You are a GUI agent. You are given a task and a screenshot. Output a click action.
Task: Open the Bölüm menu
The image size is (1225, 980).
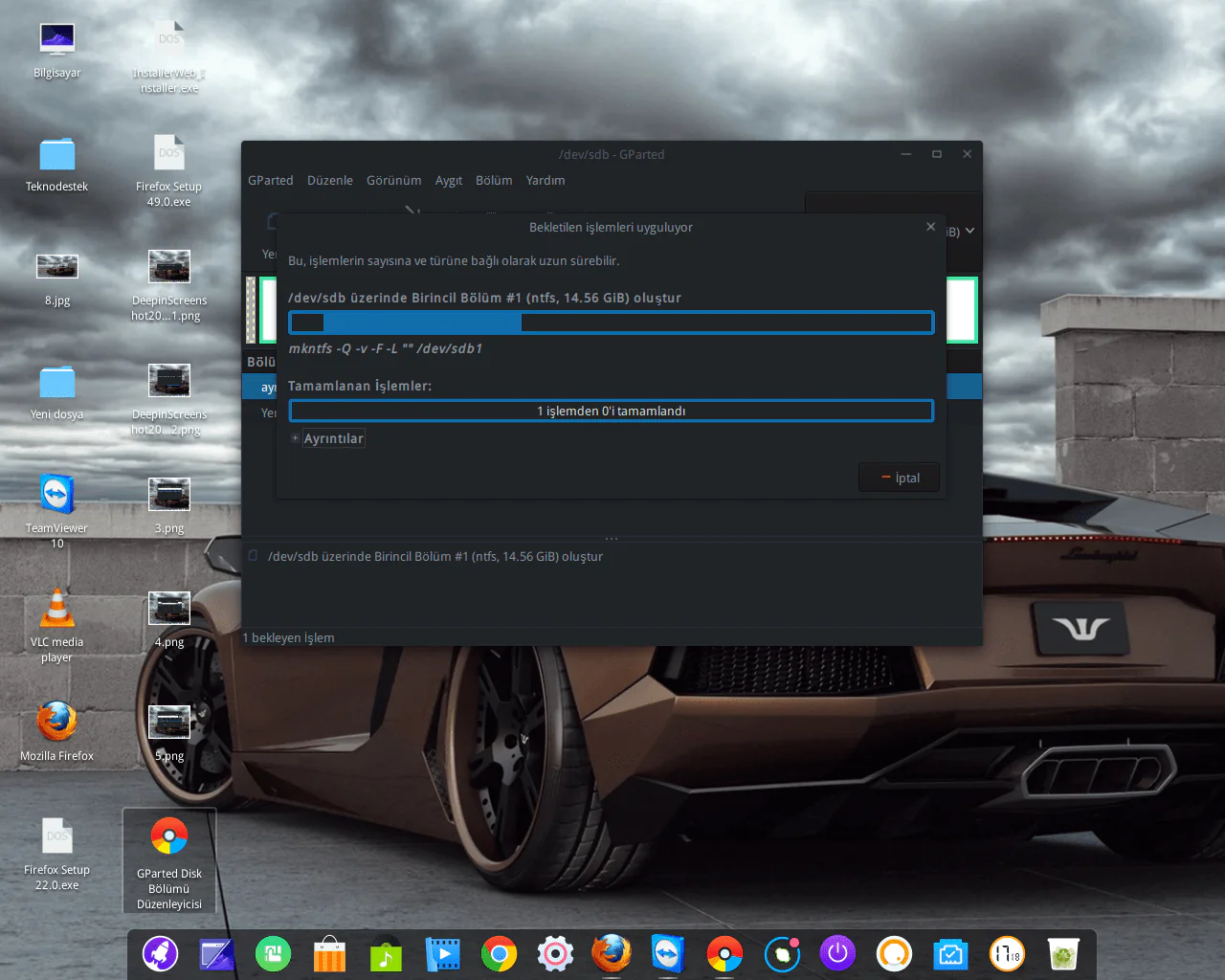coord(493,180)
